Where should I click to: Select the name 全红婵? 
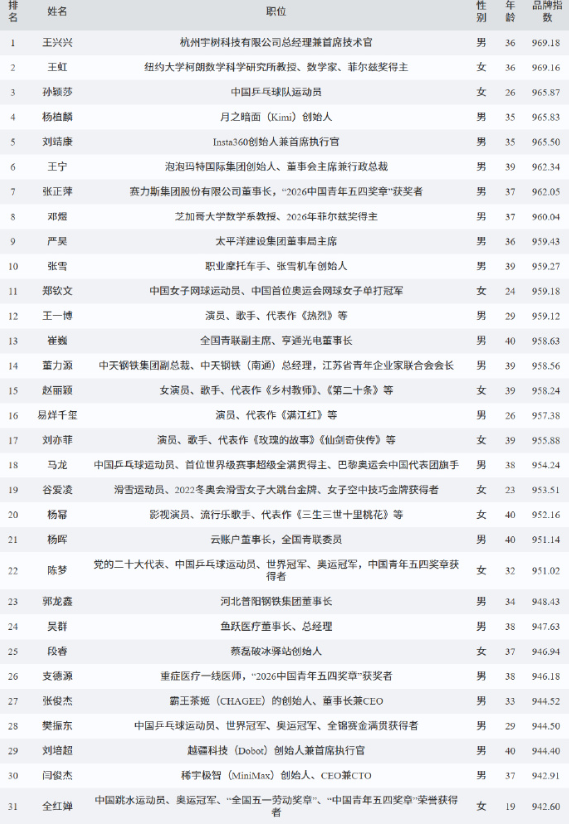(57, 807)
